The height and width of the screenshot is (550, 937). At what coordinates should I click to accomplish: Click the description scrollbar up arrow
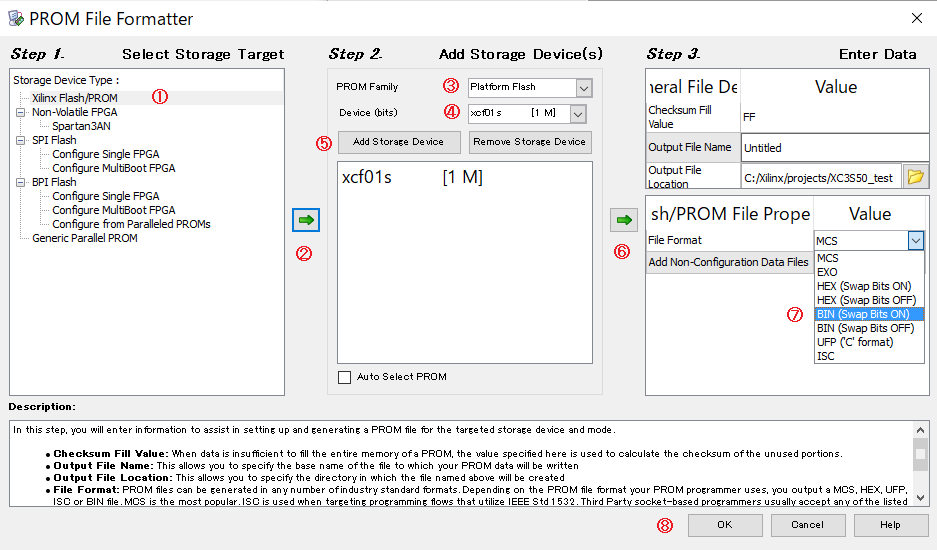click(920, 430)
